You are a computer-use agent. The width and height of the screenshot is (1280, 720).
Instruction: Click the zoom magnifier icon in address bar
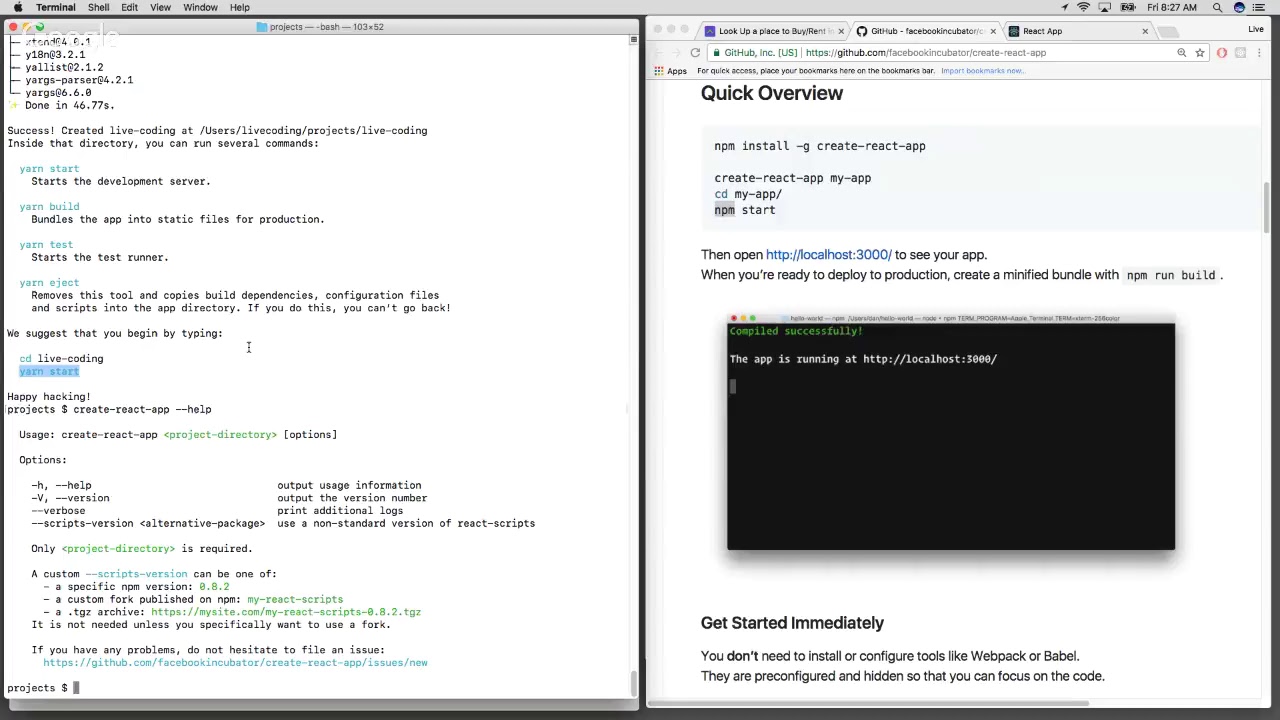point(1182,53)
